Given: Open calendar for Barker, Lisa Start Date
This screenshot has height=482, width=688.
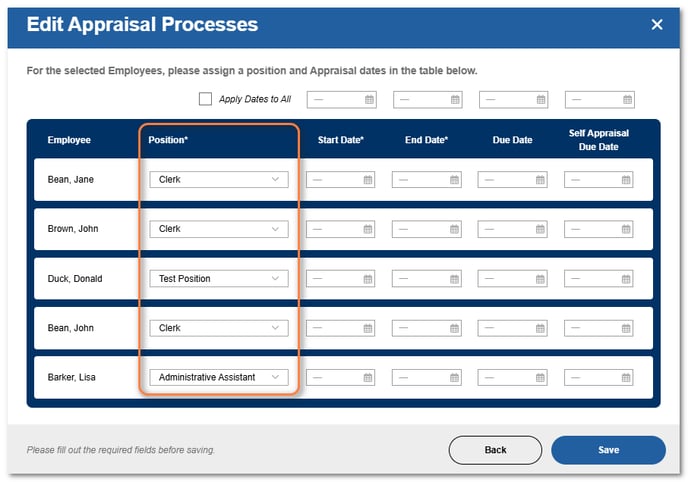Looking at the screenshot, I should click(x=368, y=378).
